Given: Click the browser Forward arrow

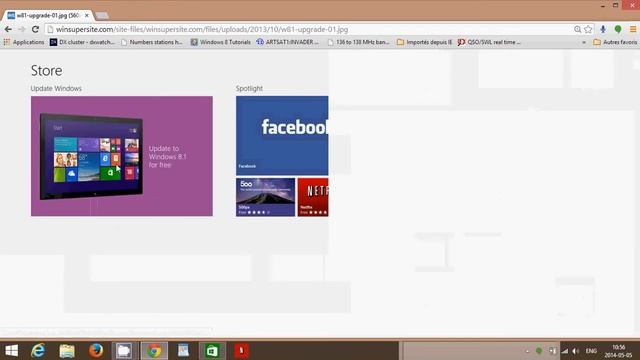Looking at the screenshot, I should pyautogui.click(x=21, y=29).
